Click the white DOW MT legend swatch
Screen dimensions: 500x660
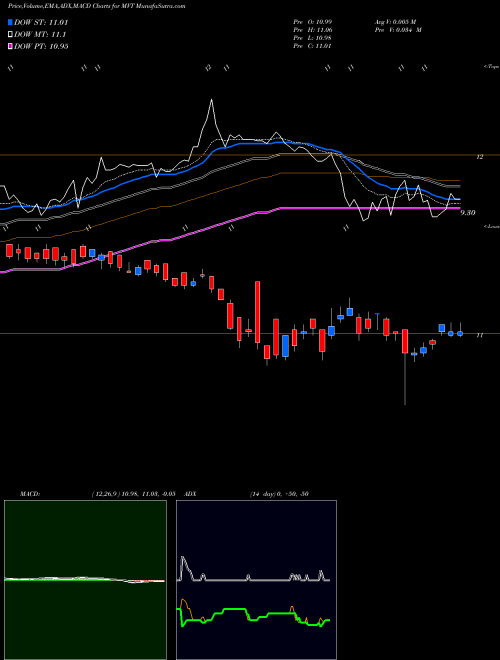pos(10,35)
